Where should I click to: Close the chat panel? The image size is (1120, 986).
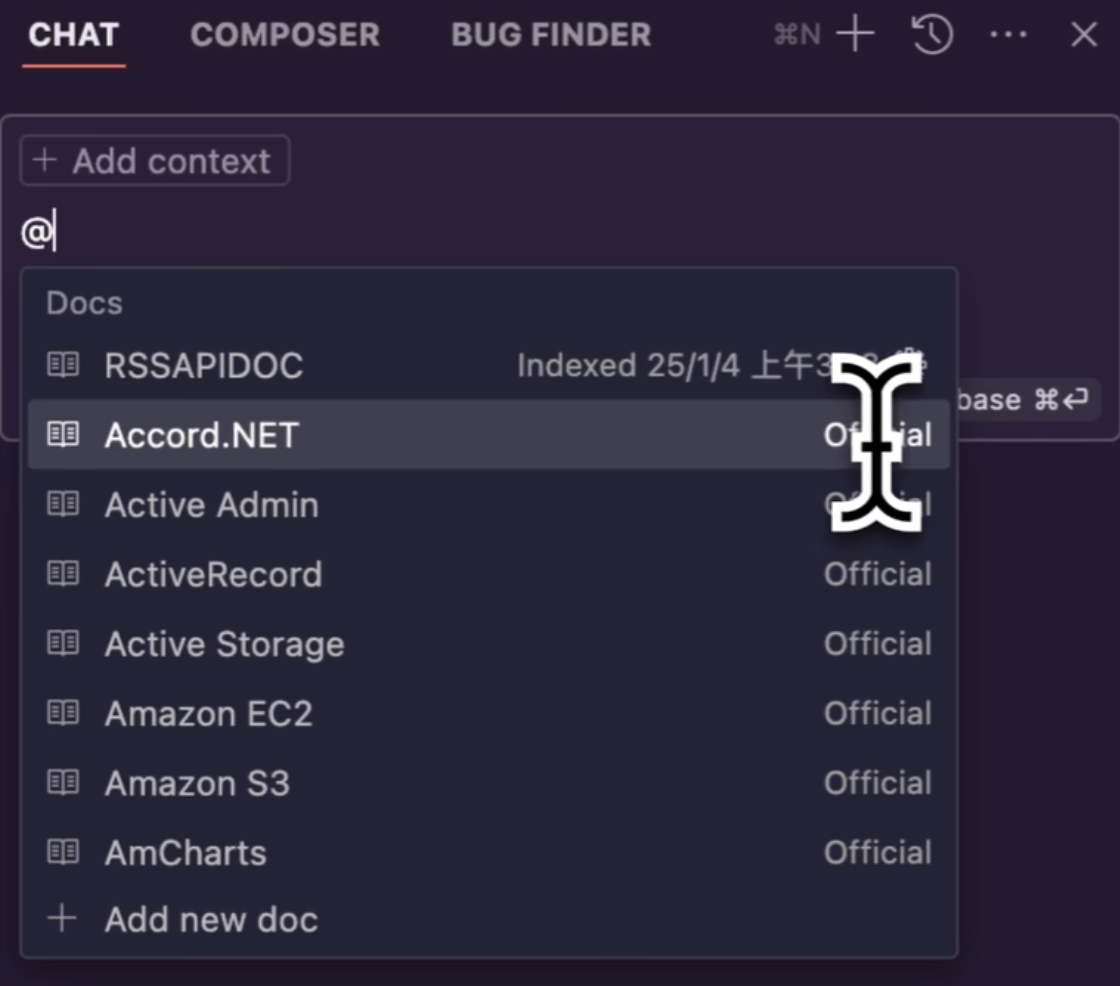1084,35
